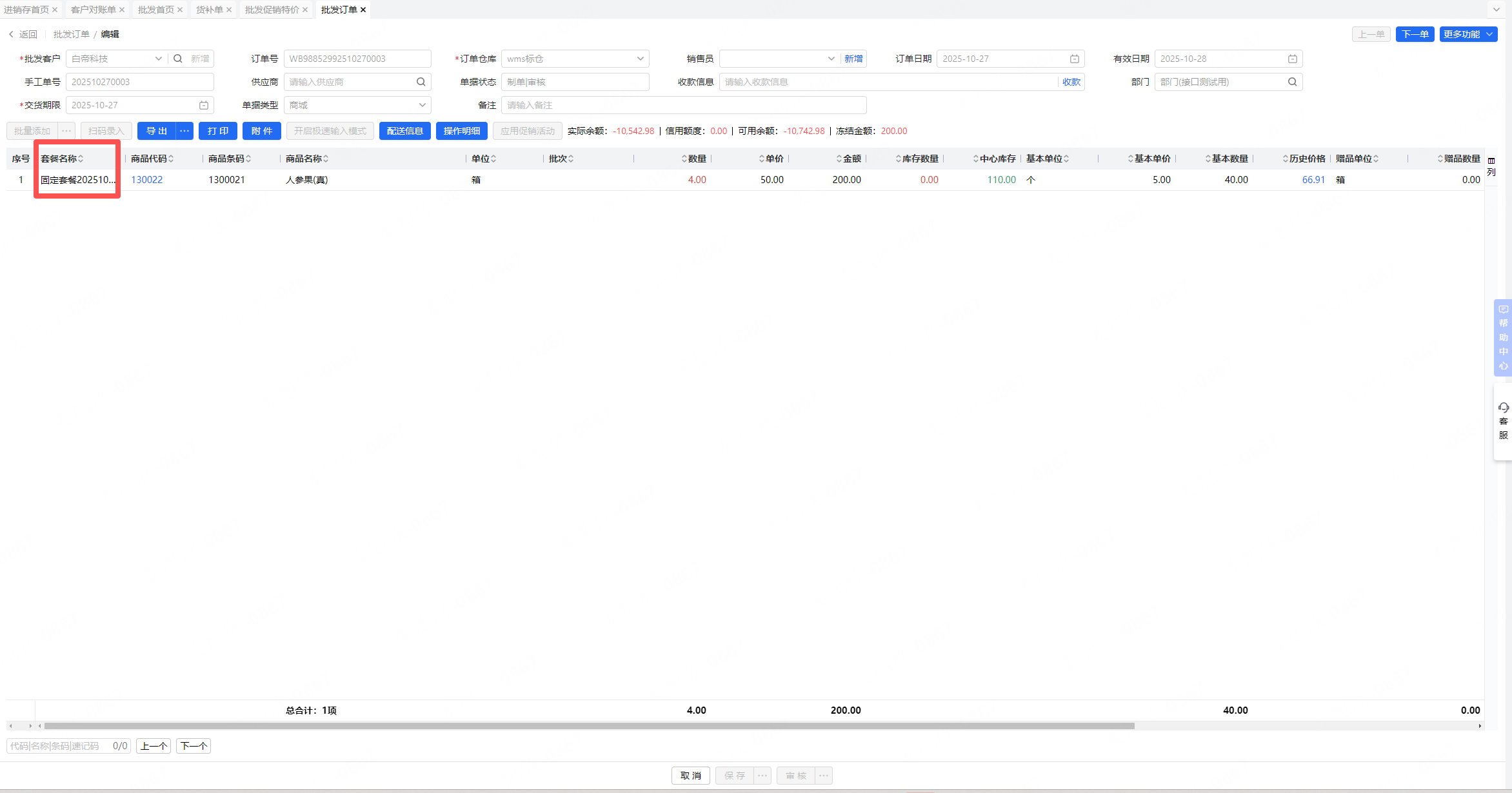Open calendar icon in 订单日期 field
Image resolution: width=1512 pixels, height=793 pixels.
click(x=1075, y=59)
